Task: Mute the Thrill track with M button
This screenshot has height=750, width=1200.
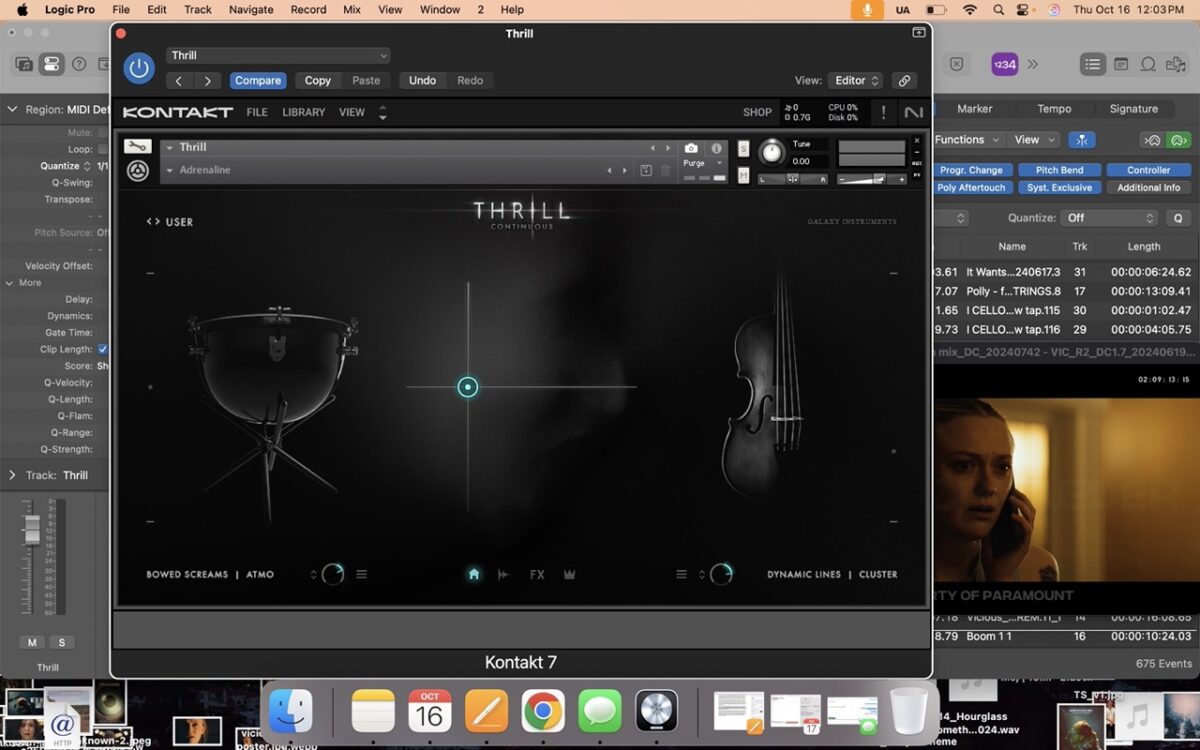Action: [x=32, y=642]
